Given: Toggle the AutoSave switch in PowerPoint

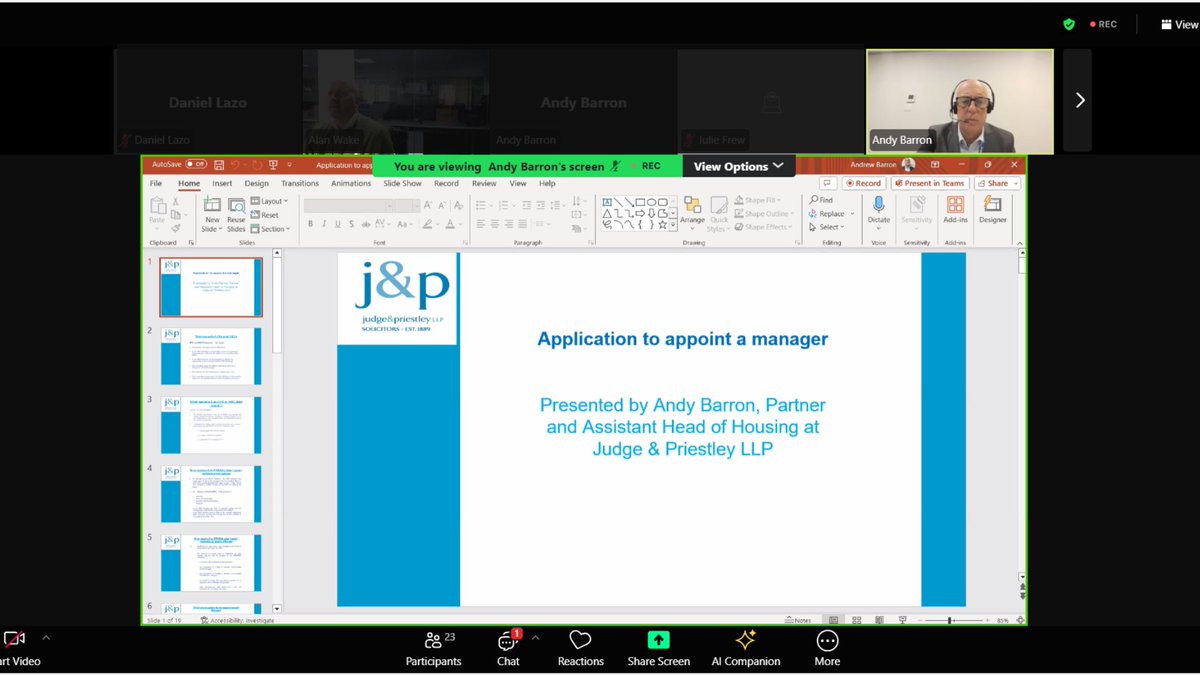Looking at the screenshot, I should click(x=195, y=164).
